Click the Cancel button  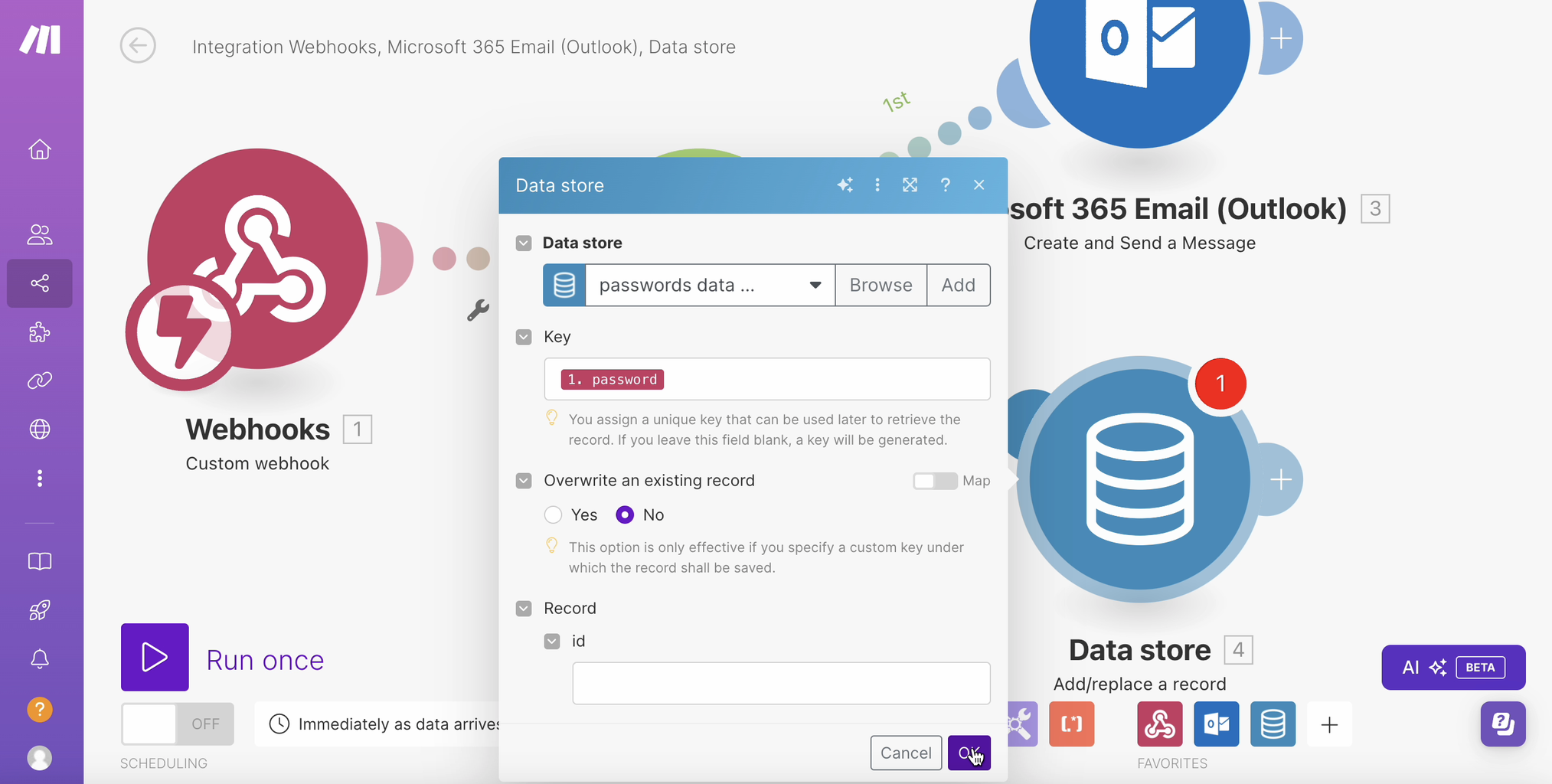coord(906,753)
